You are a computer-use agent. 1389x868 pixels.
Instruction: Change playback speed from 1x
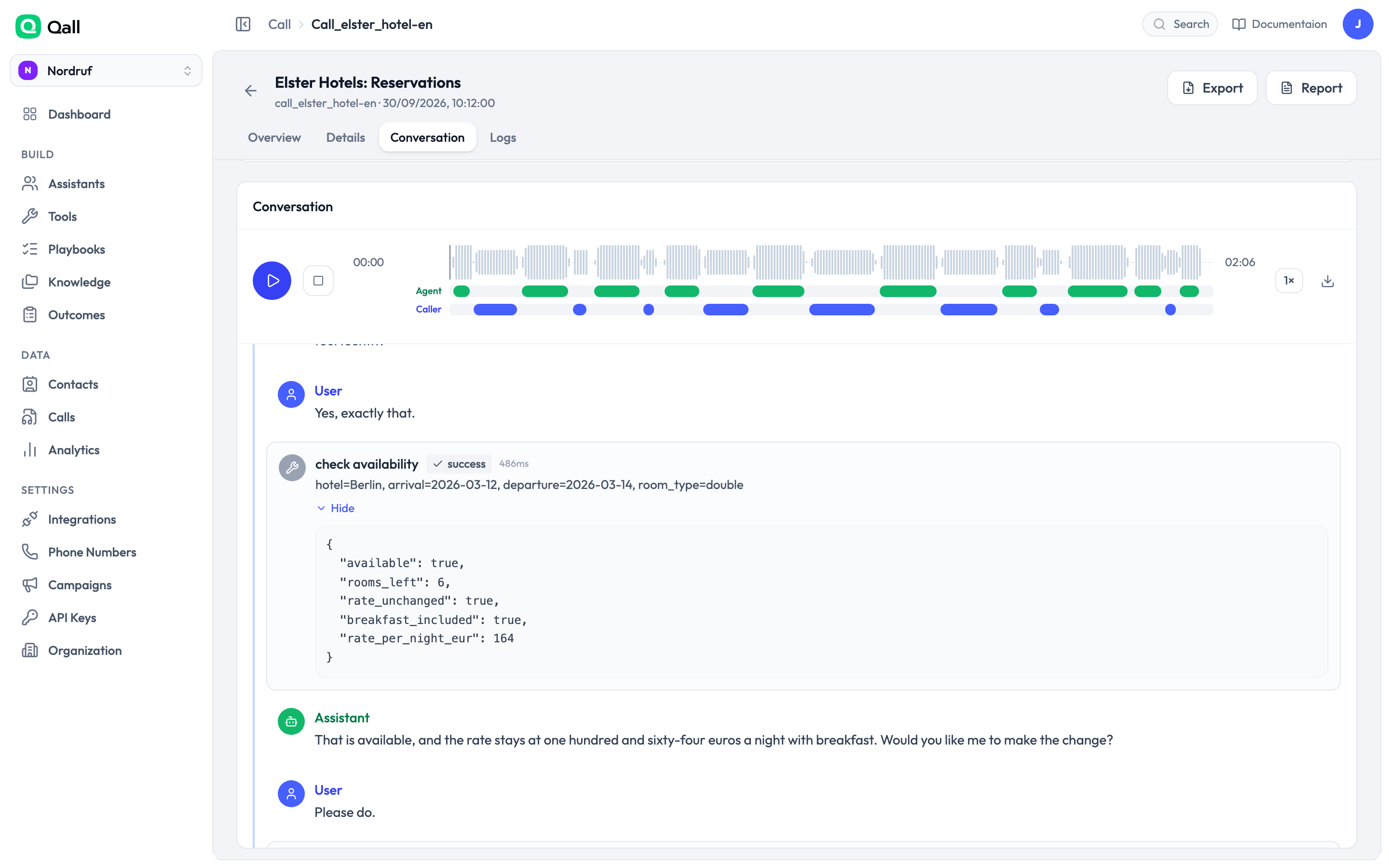pyautogui.click(x=1289, y=281)
